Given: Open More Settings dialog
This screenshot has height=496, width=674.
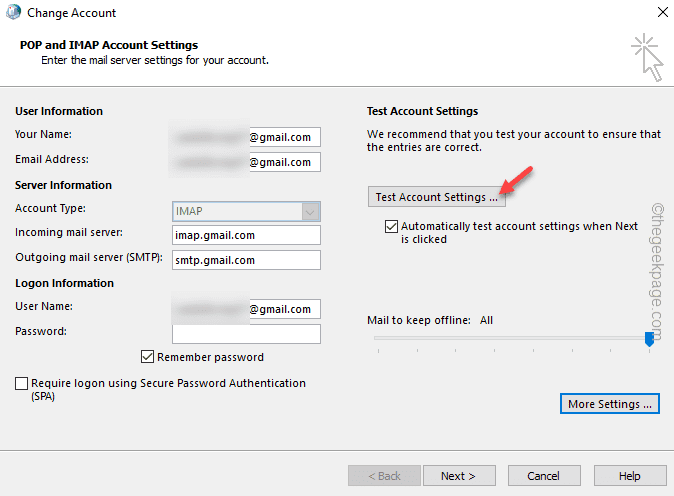Looking at the screenshot, I should coord(610,404).
